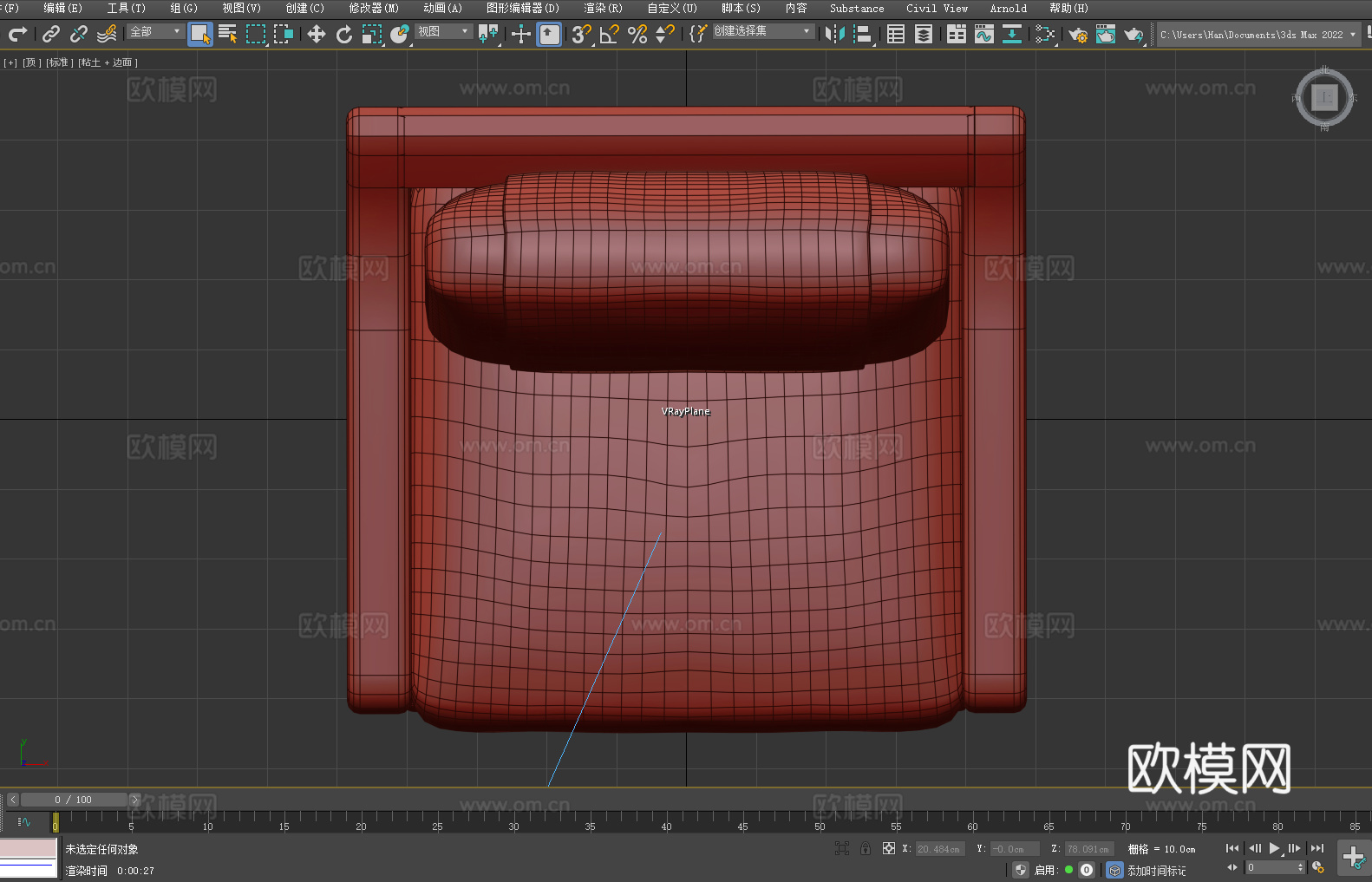1372x882 pixels.
Task: Open the Arnold menu
Action: (1008, 8)
